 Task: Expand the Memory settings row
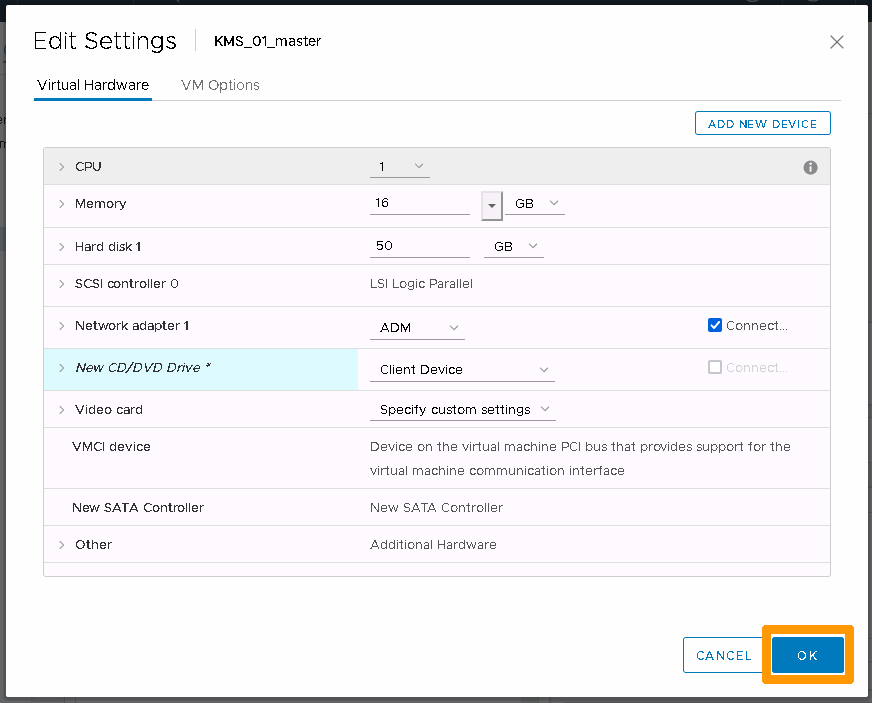(x=61, y=204)
